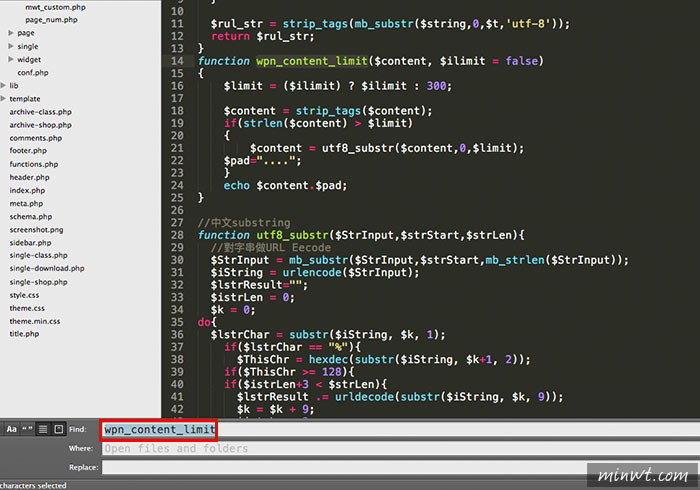Click 'return' keyword on line 12
The image size is (700, 490).
(x=230, y=36)
